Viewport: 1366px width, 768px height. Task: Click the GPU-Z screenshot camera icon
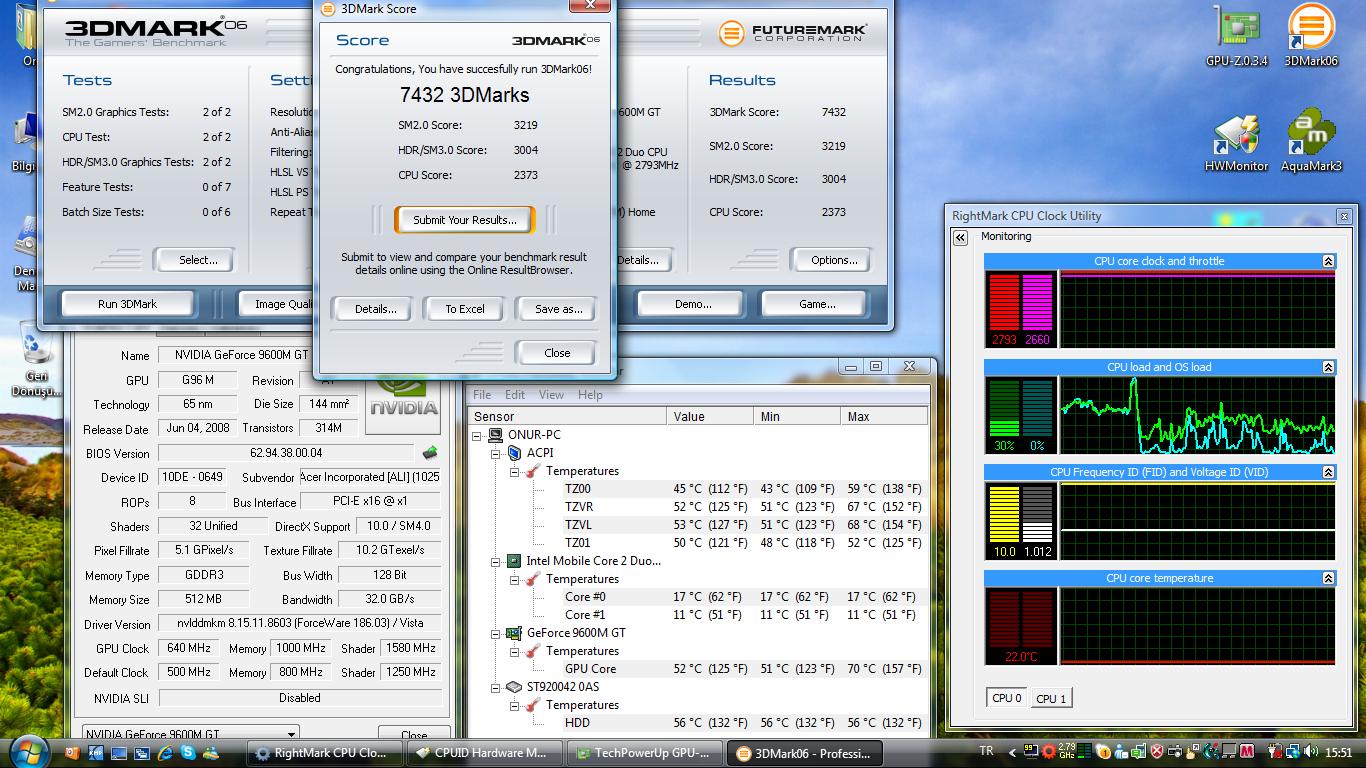point(430,453)
